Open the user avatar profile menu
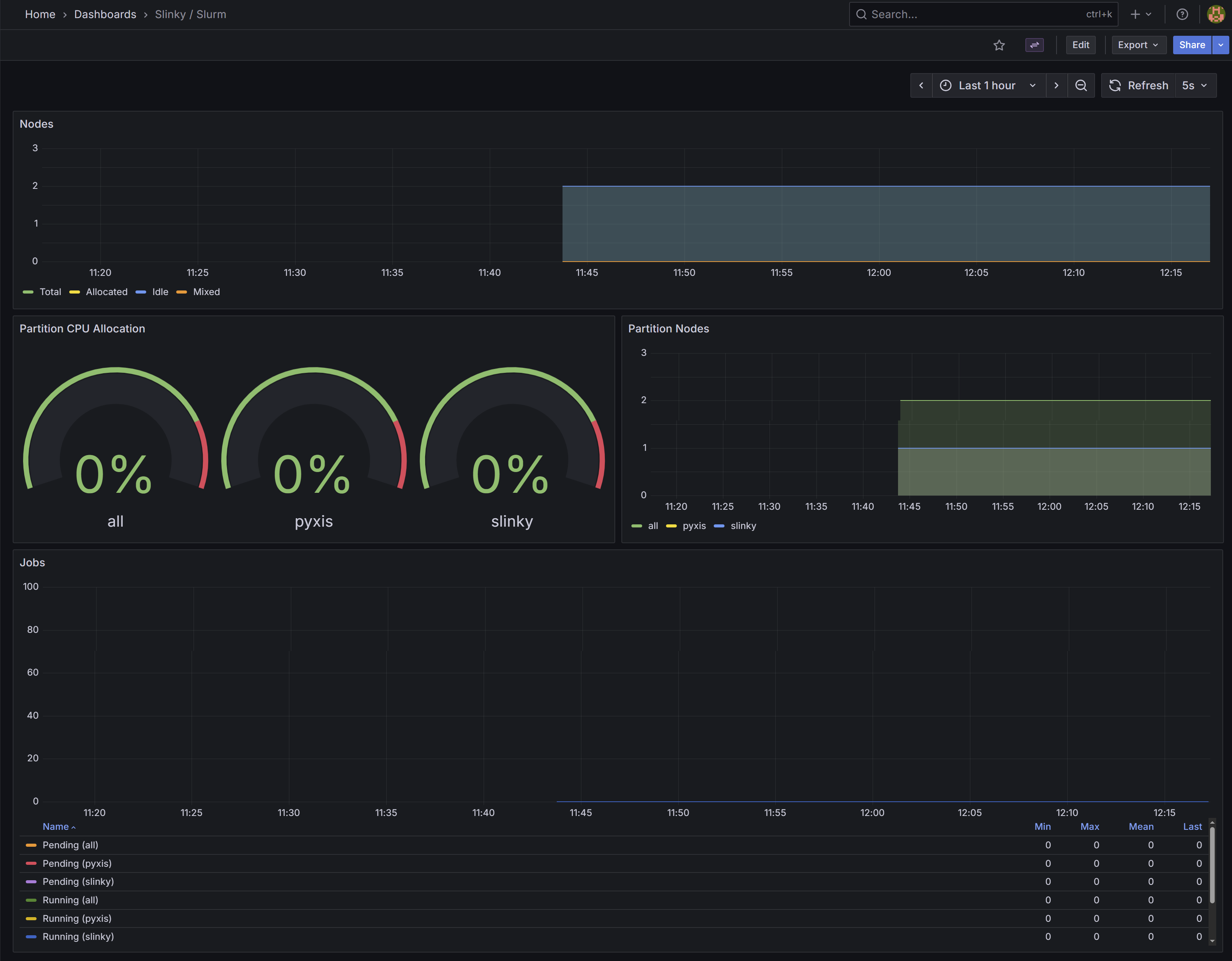Image resolution: width=1232 pixels, height=961 pixels. 1215,15
